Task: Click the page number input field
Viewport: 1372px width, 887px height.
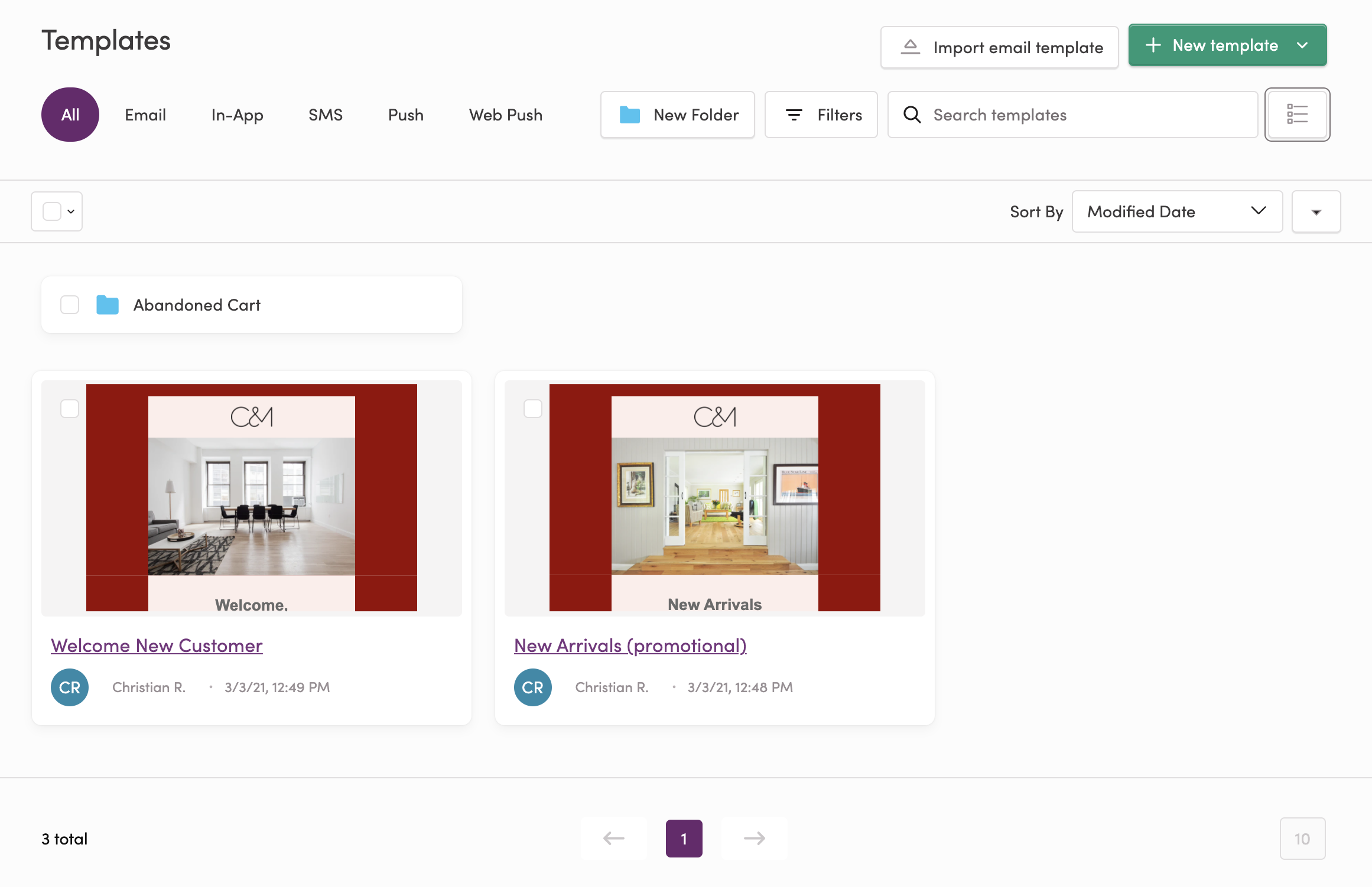Action: (1303, 838)
